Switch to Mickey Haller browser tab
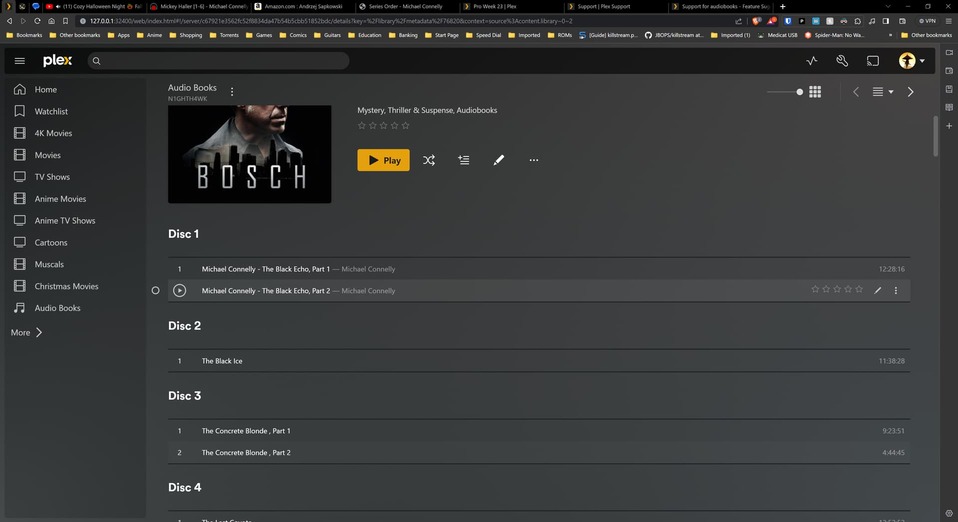 click(x=198, y=6)
